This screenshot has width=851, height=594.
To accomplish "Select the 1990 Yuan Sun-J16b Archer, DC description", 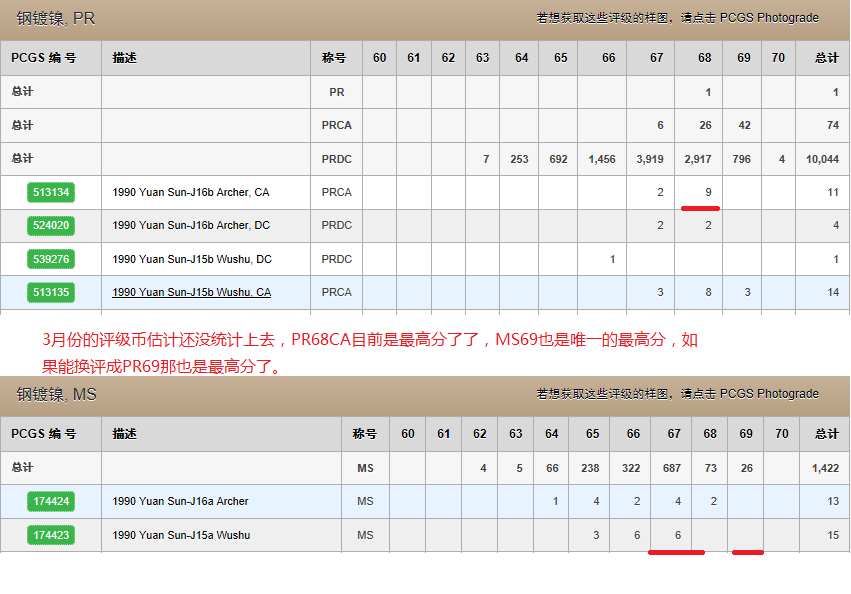I will (x=190, y=226).
